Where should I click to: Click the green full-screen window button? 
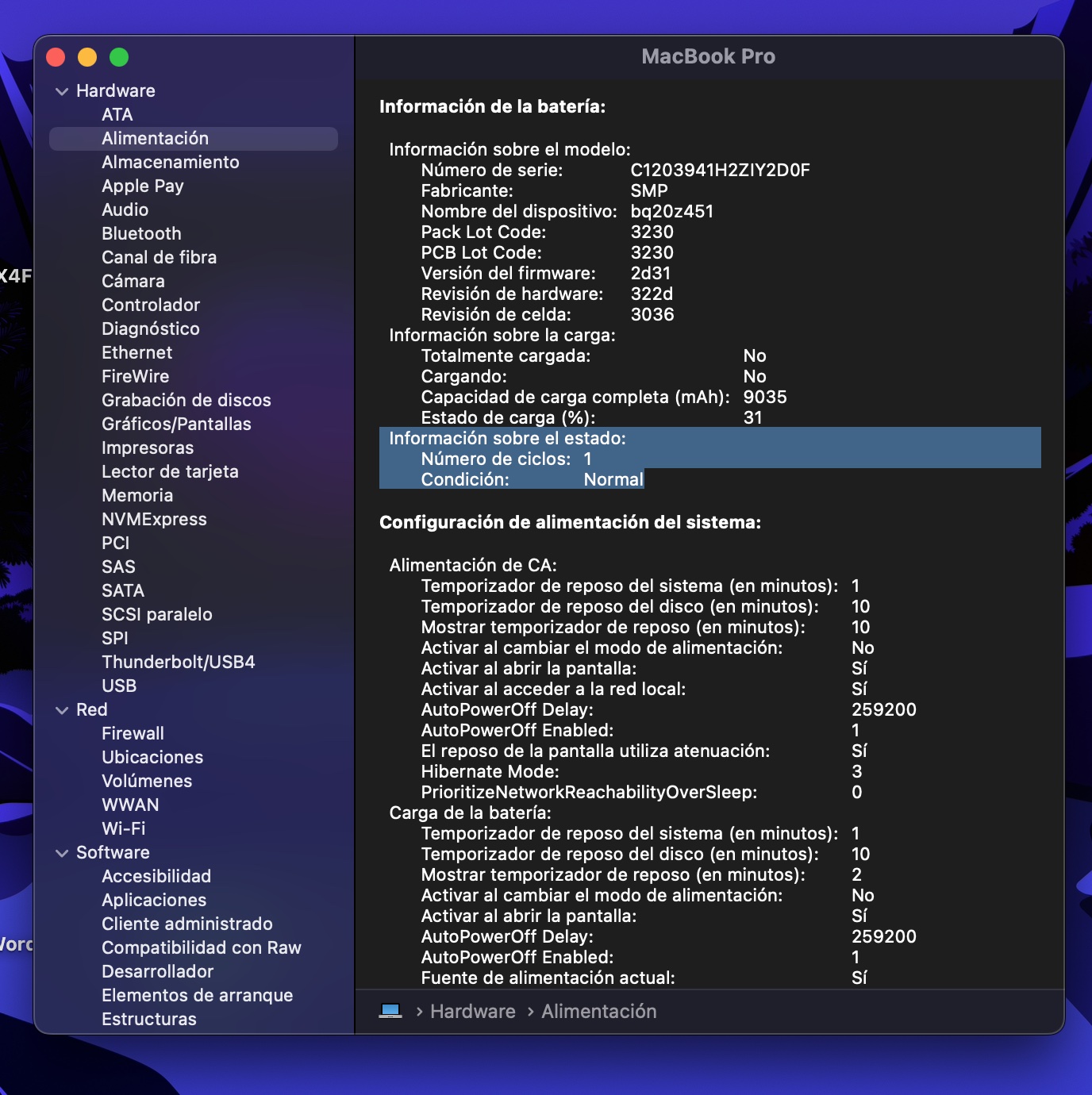coord(119,57)
